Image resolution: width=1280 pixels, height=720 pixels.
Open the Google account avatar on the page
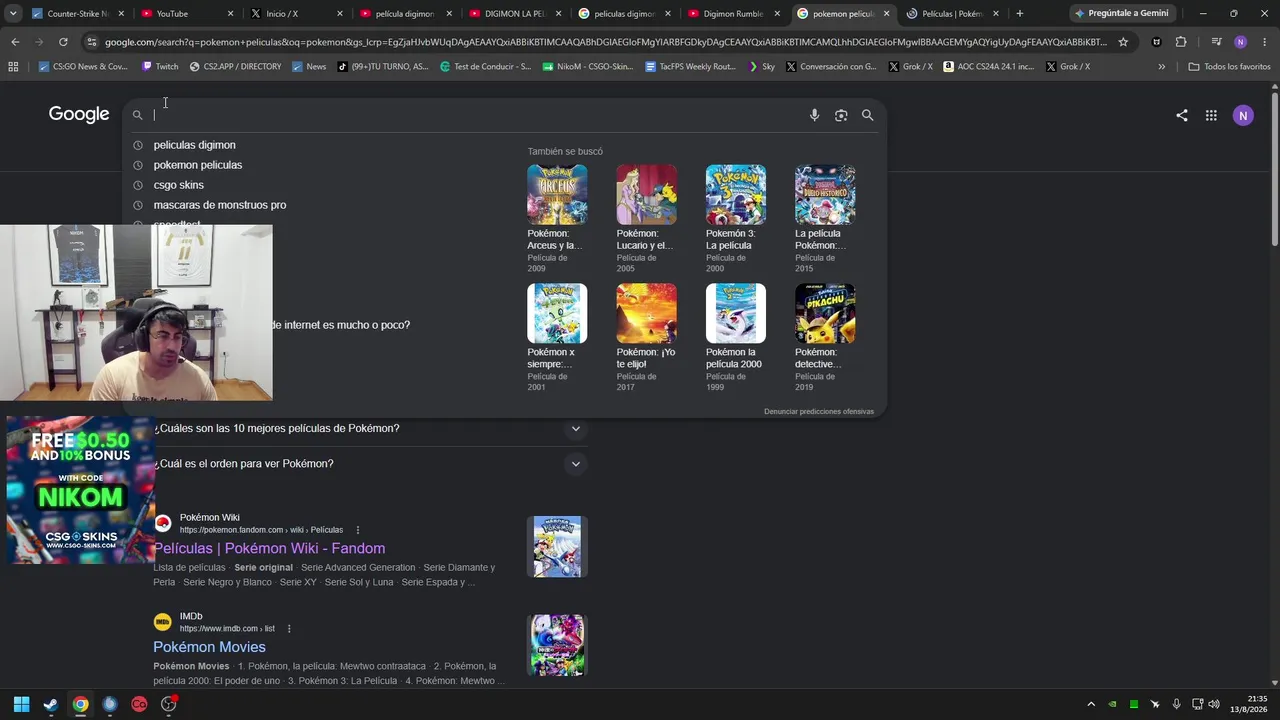pyautogui.click(x=1243, y=115)
